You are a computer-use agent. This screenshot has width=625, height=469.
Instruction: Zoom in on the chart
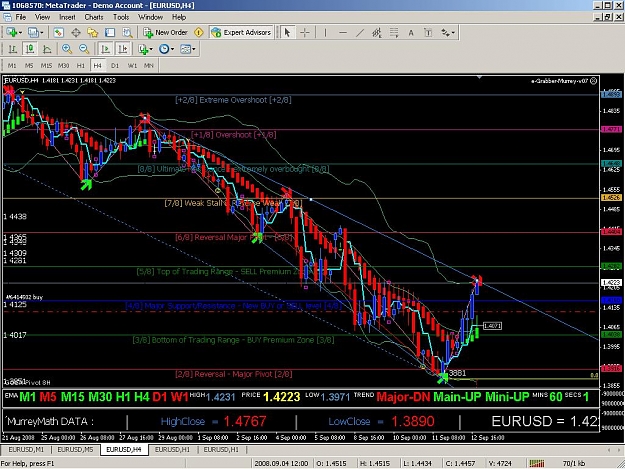pos(67,49)
